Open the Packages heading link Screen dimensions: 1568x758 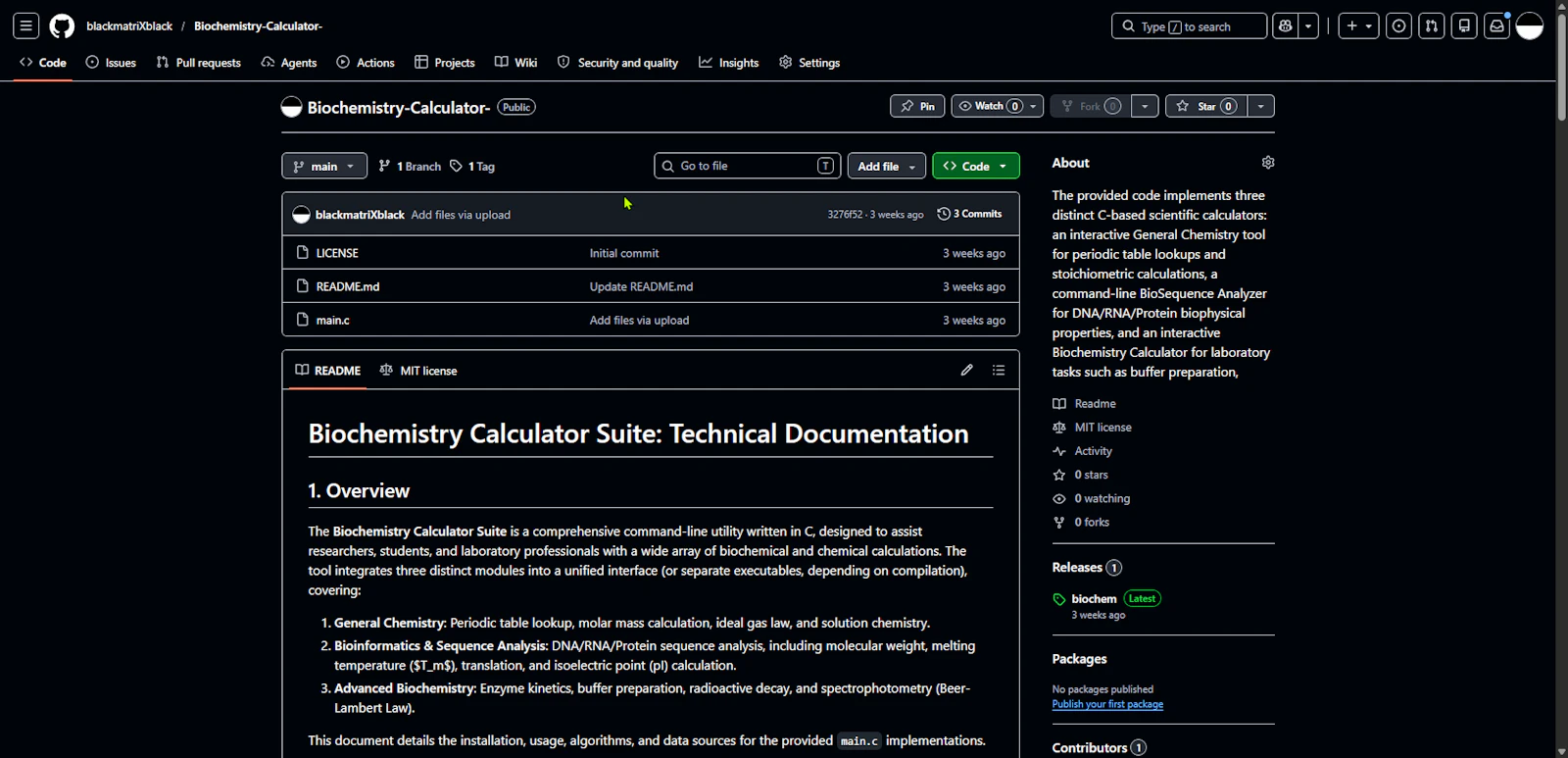(x=1079, y=659)
